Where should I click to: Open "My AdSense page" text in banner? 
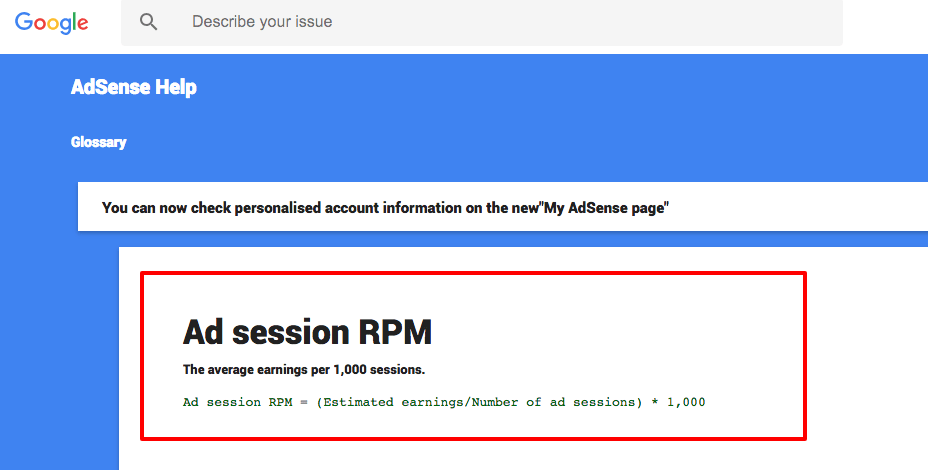coord(606,208)
